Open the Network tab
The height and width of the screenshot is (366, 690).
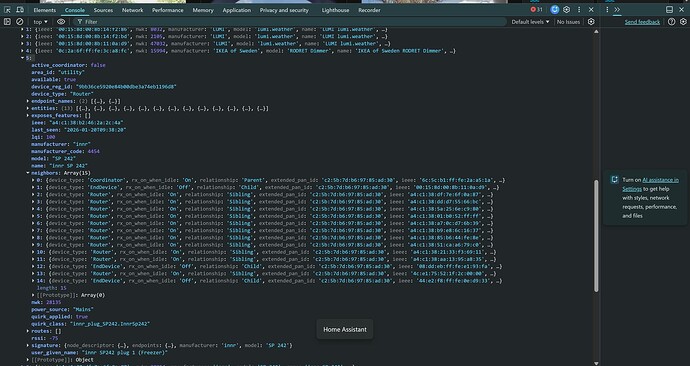click(x=132, y=10)
